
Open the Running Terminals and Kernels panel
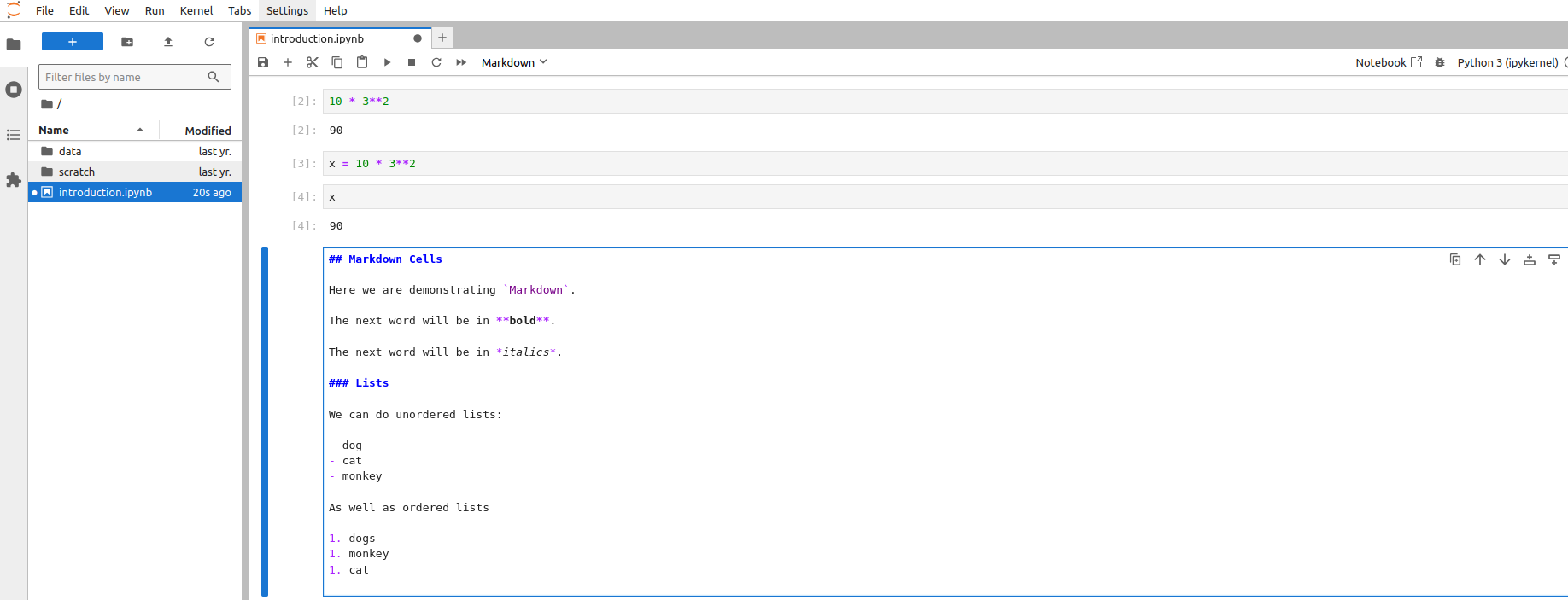pos(14,90)
